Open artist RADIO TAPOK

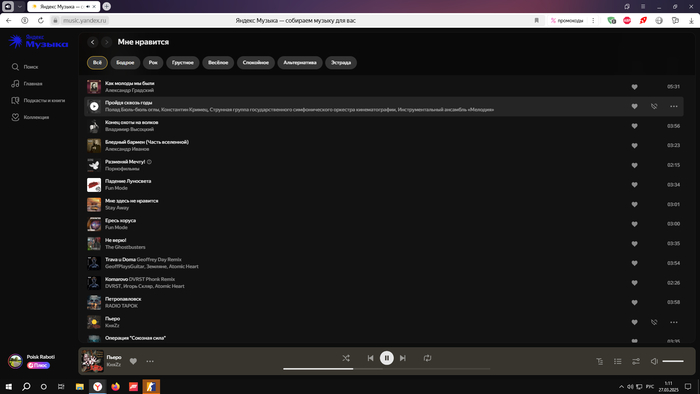(121, 306)
